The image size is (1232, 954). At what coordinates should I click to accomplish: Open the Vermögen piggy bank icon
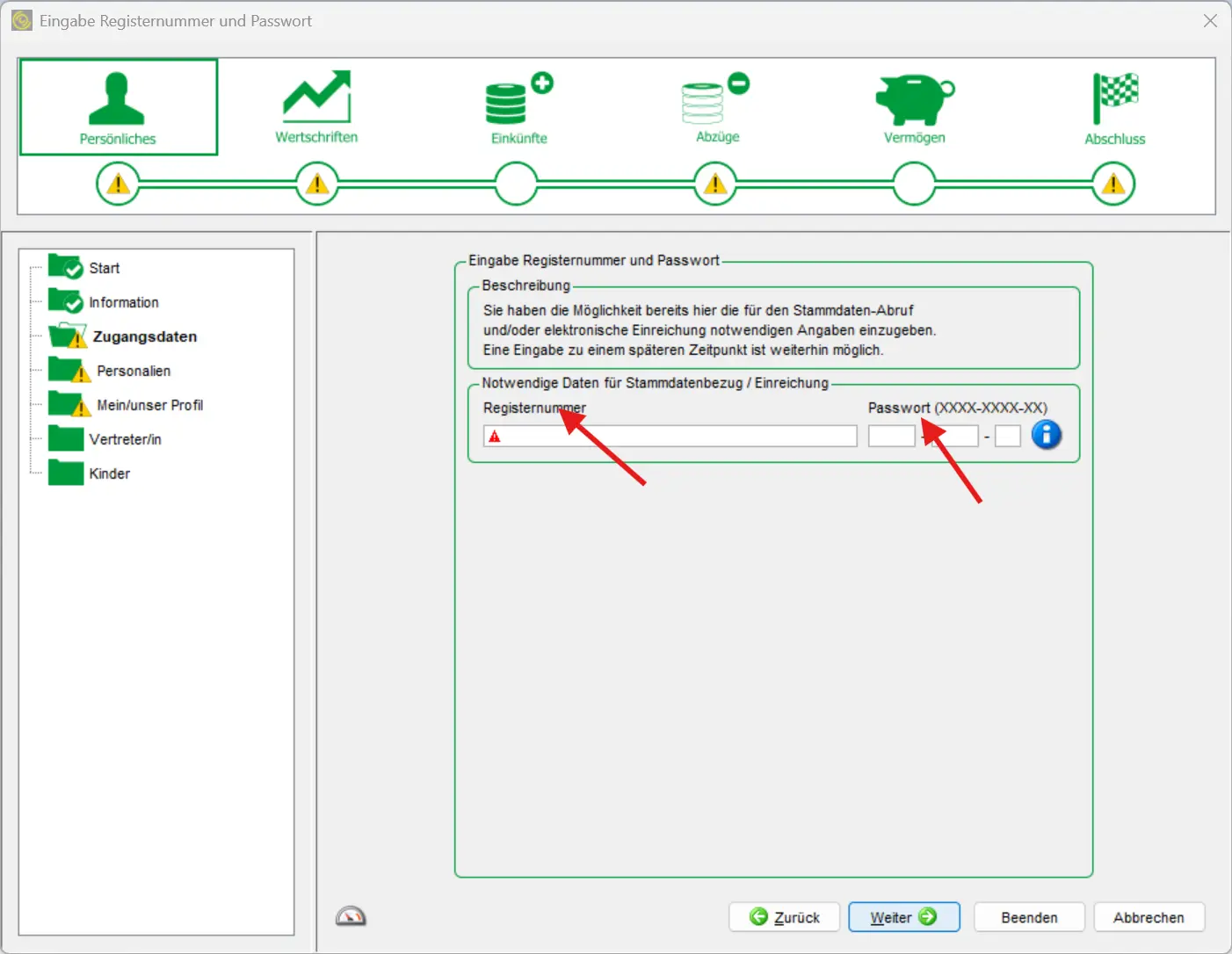pos(914,98)
